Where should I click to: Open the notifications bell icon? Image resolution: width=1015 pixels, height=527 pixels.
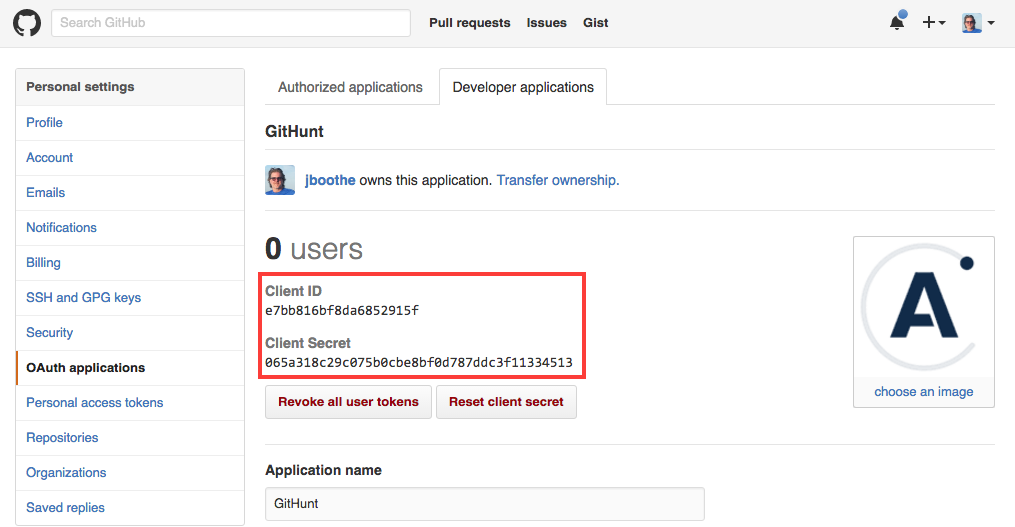pos(897,21)
